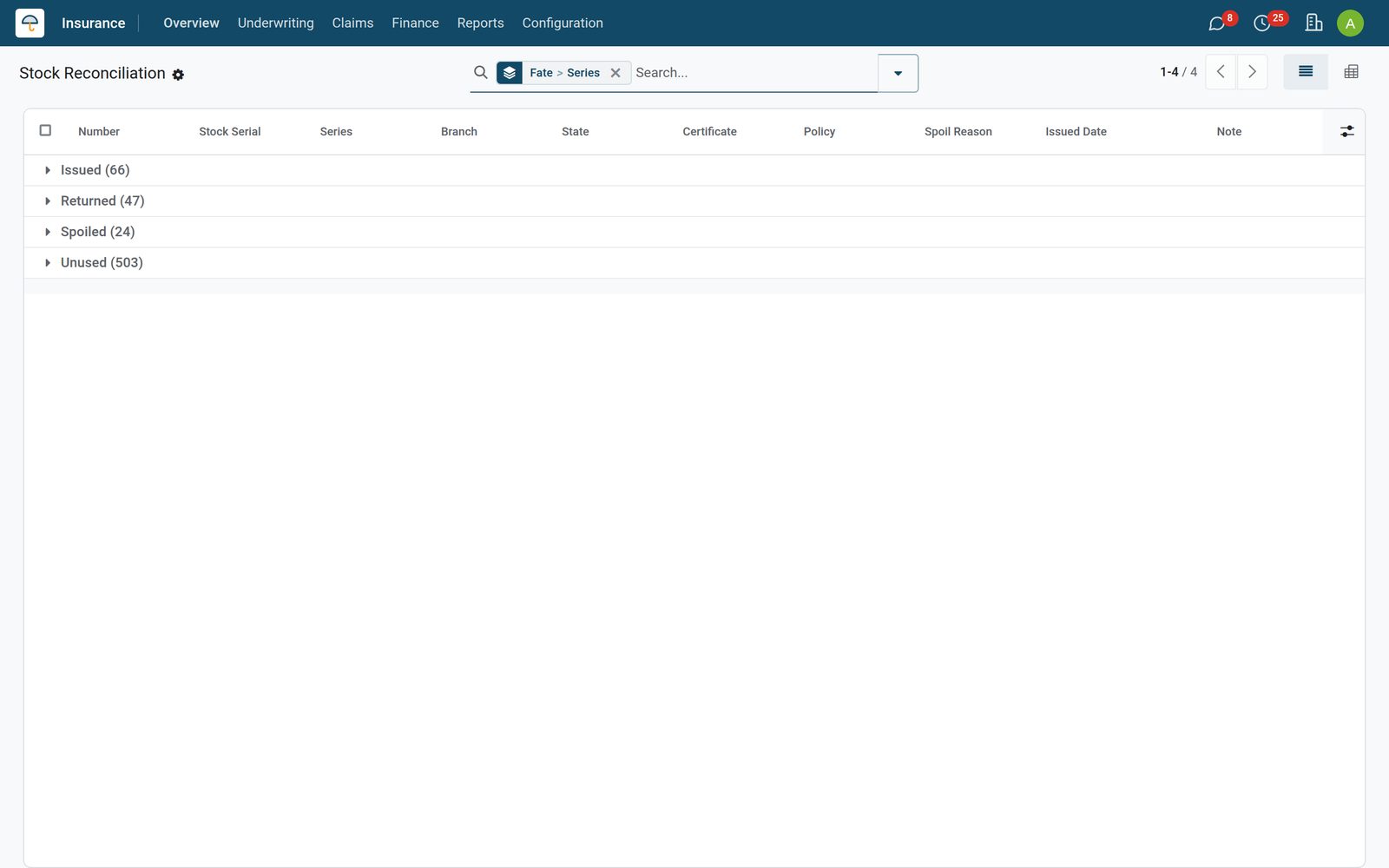Screen dimensions: 1389x868
Task: Click the group-by layers icon in filter
Action: coord(510,73)
